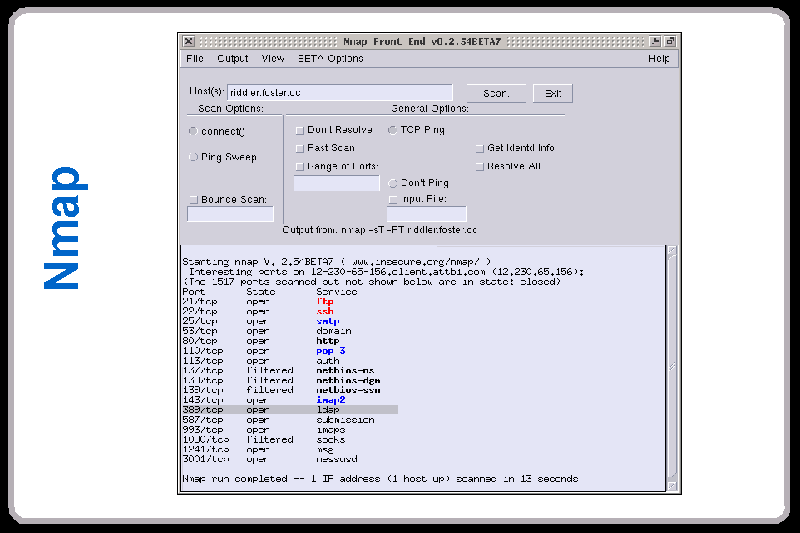
Task: Select the 993/tcp imaps output row
Action: click(264, 430)
